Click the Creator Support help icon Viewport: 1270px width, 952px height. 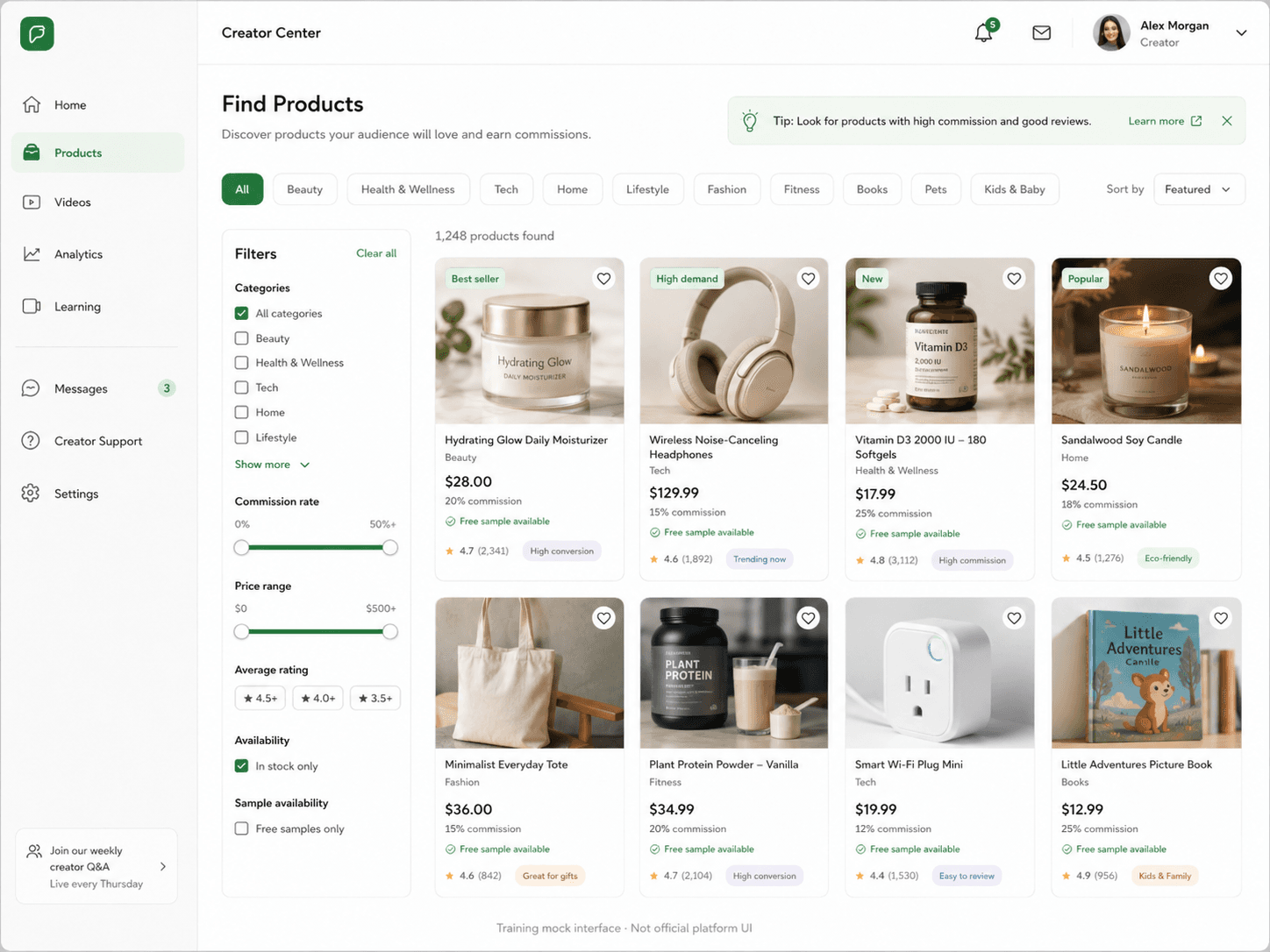coord(31,441)
